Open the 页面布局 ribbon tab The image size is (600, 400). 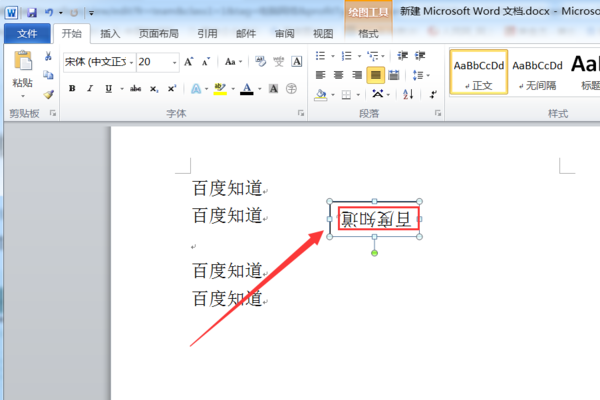pyautogui.click(x=158, y=34)
